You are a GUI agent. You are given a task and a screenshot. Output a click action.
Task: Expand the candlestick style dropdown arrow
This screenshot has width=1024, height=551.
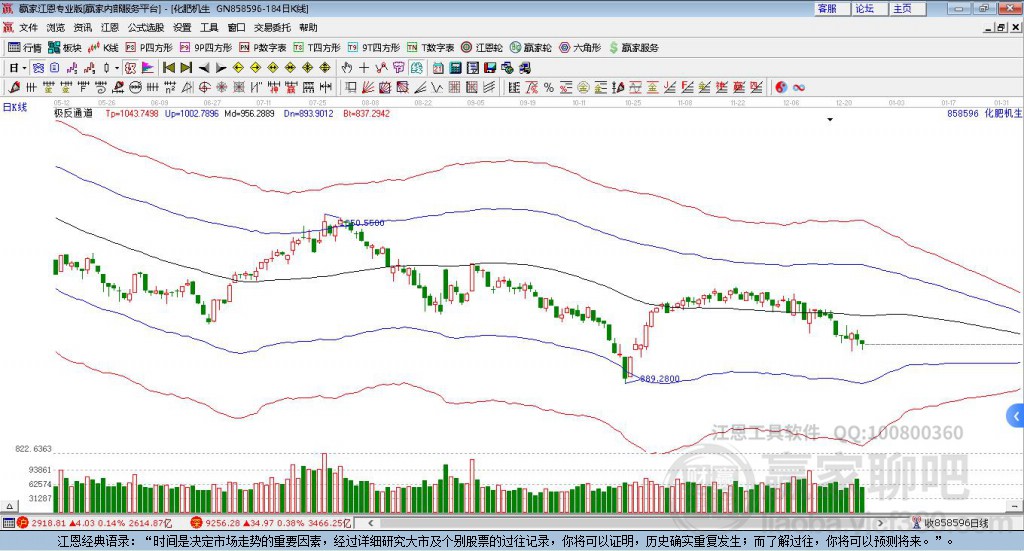(x=117, y=68)
